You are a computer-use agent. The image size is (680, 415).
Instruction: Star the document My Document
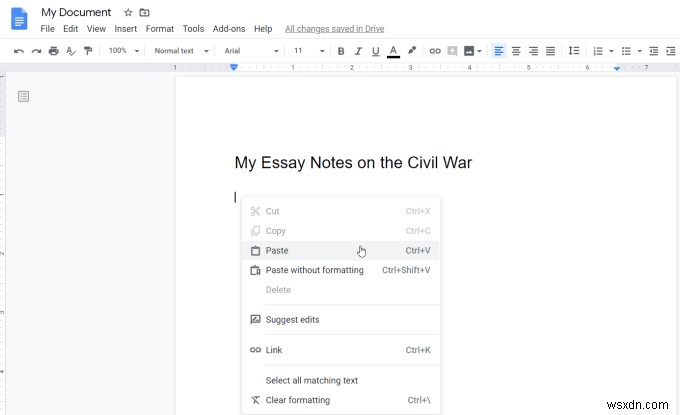[127, 12]
